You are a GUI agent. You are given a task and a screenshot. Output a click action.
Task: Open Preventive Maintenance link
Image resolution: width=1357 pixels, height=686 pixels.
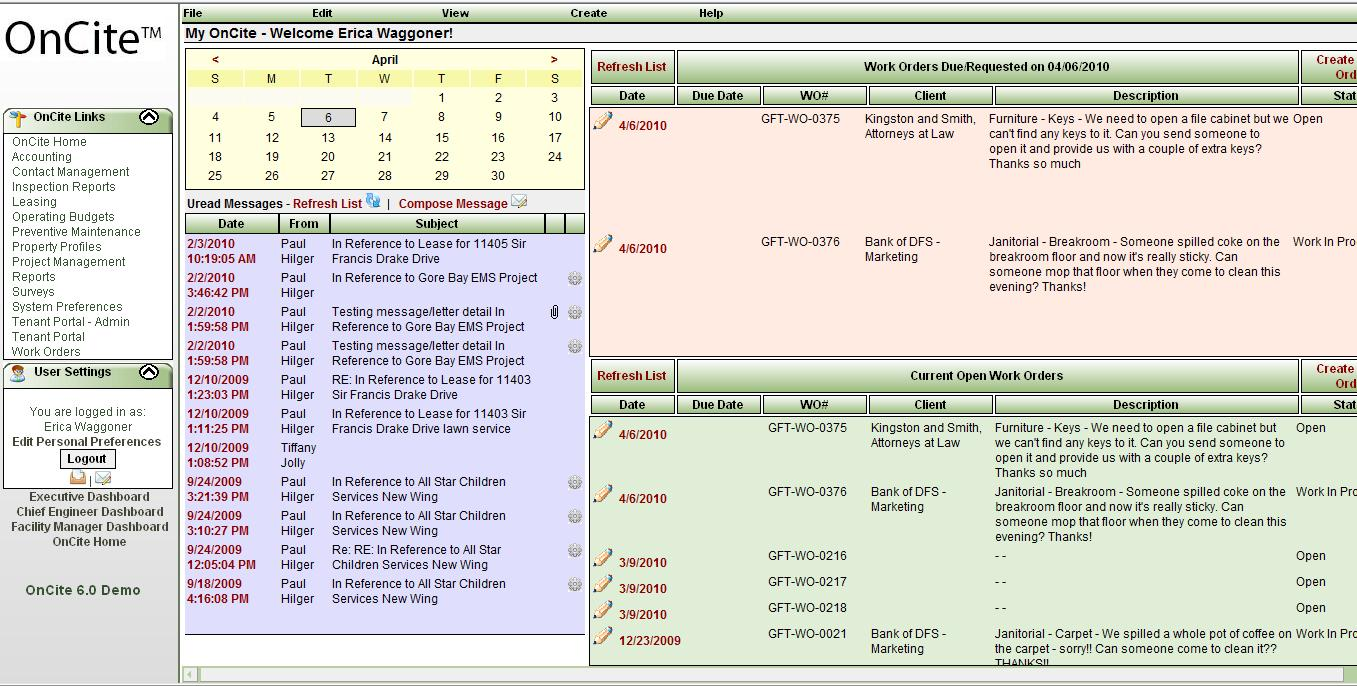point(76,232)
